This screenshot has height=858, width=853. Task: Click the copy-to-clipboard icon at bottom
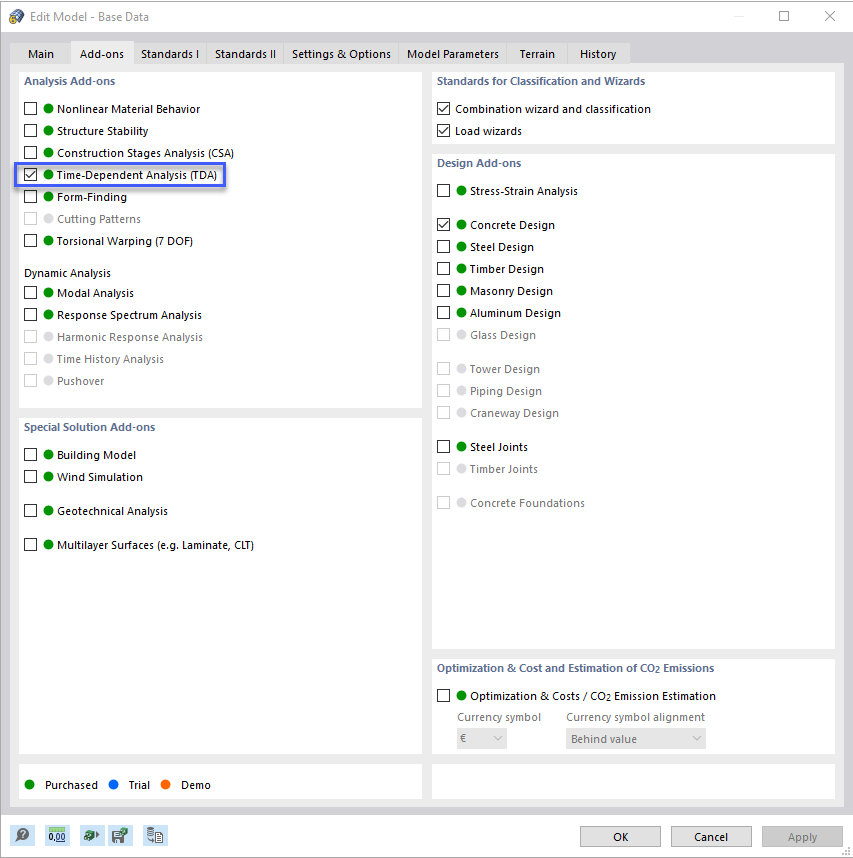(155, 835)
